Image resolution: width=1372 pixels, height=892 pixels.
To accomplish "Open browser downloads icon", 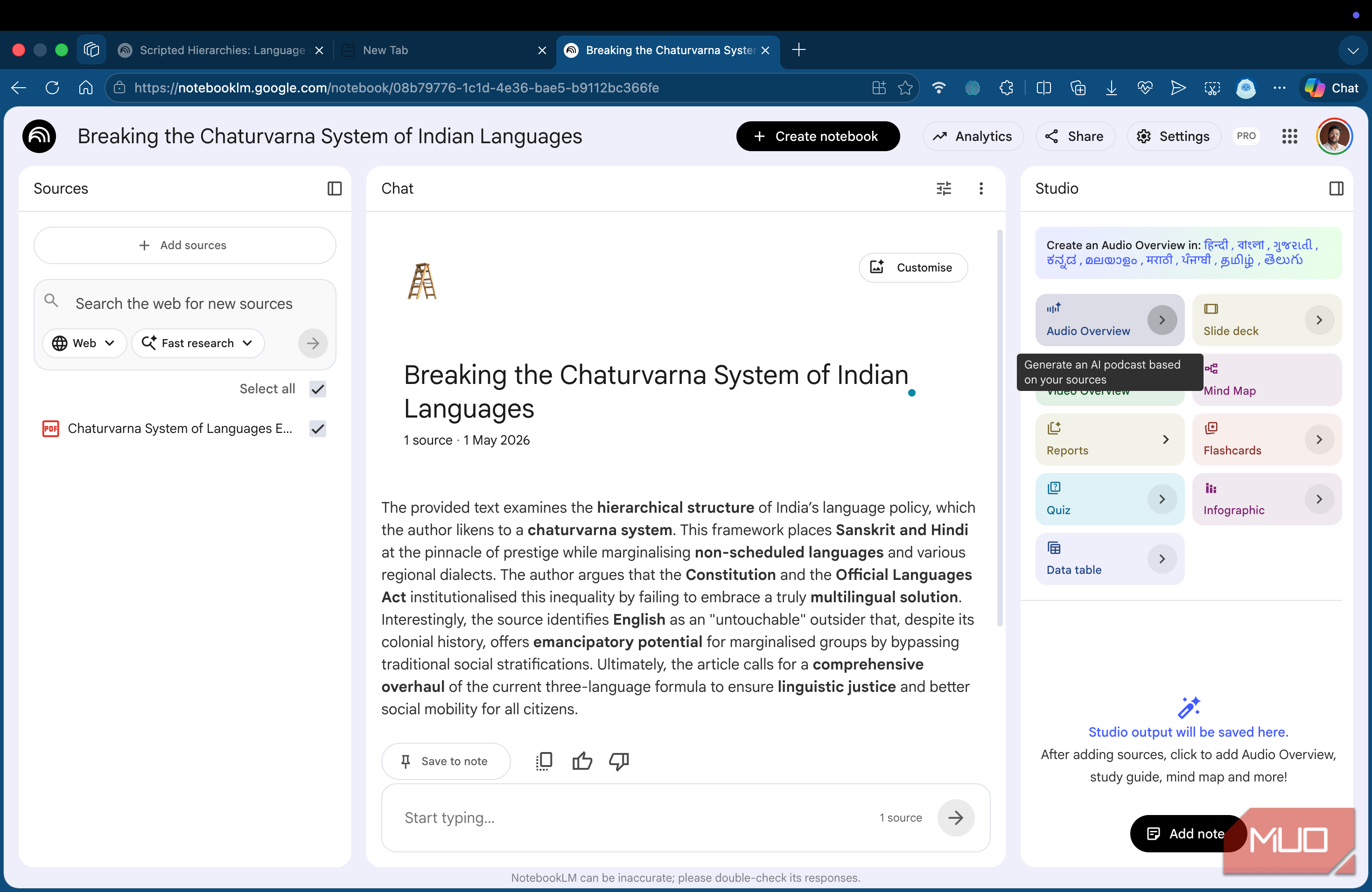I will tap(1112, 88).
